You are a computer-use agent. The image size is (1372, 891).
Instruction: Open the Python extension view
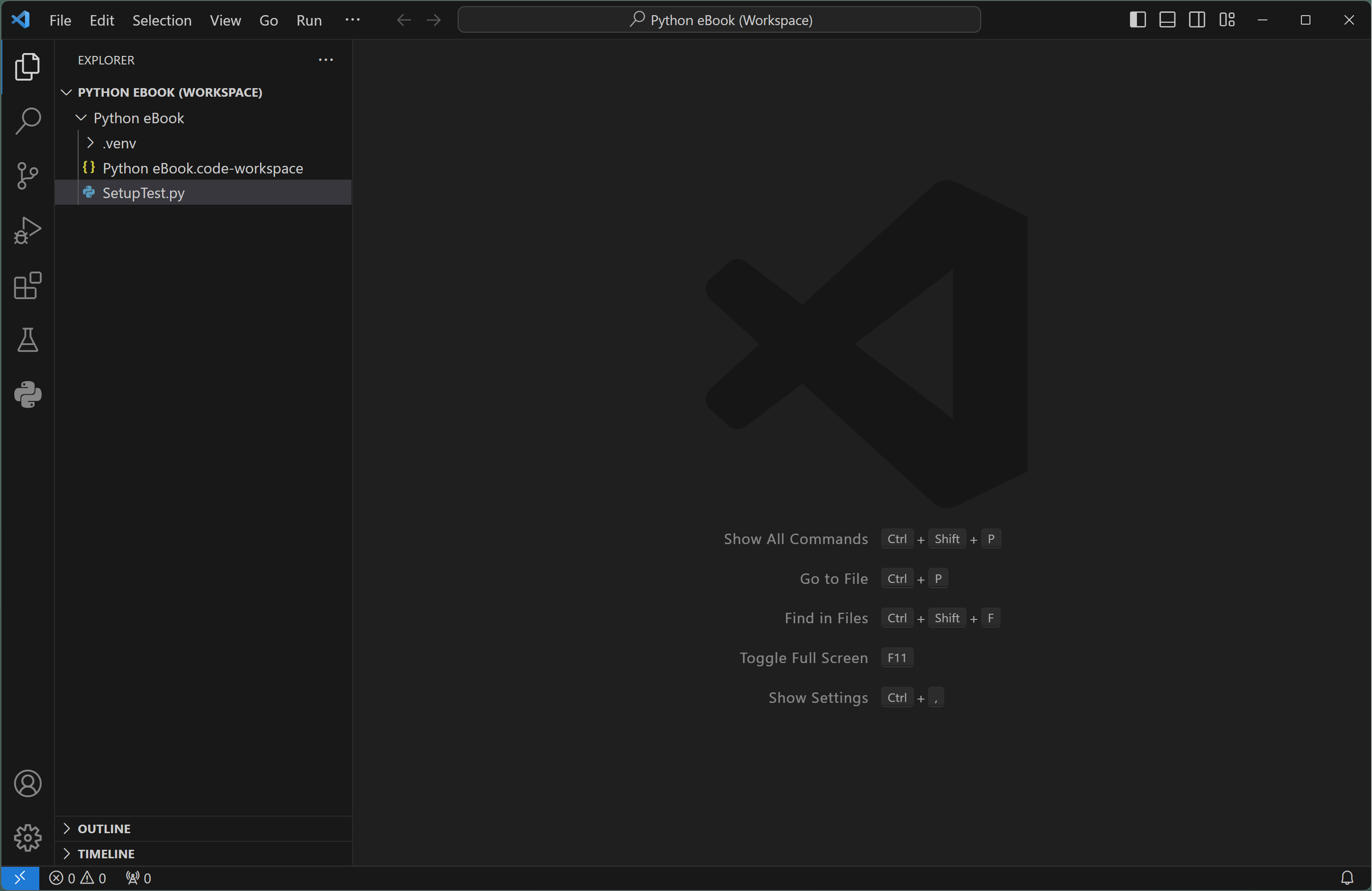(x=27, y=394)
